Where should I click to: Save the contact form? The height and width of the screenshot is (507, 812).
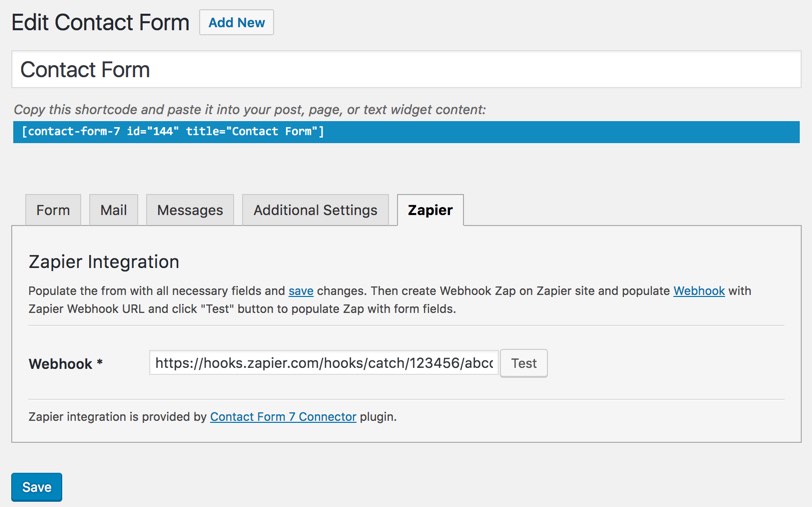click(x=37, y=487)
